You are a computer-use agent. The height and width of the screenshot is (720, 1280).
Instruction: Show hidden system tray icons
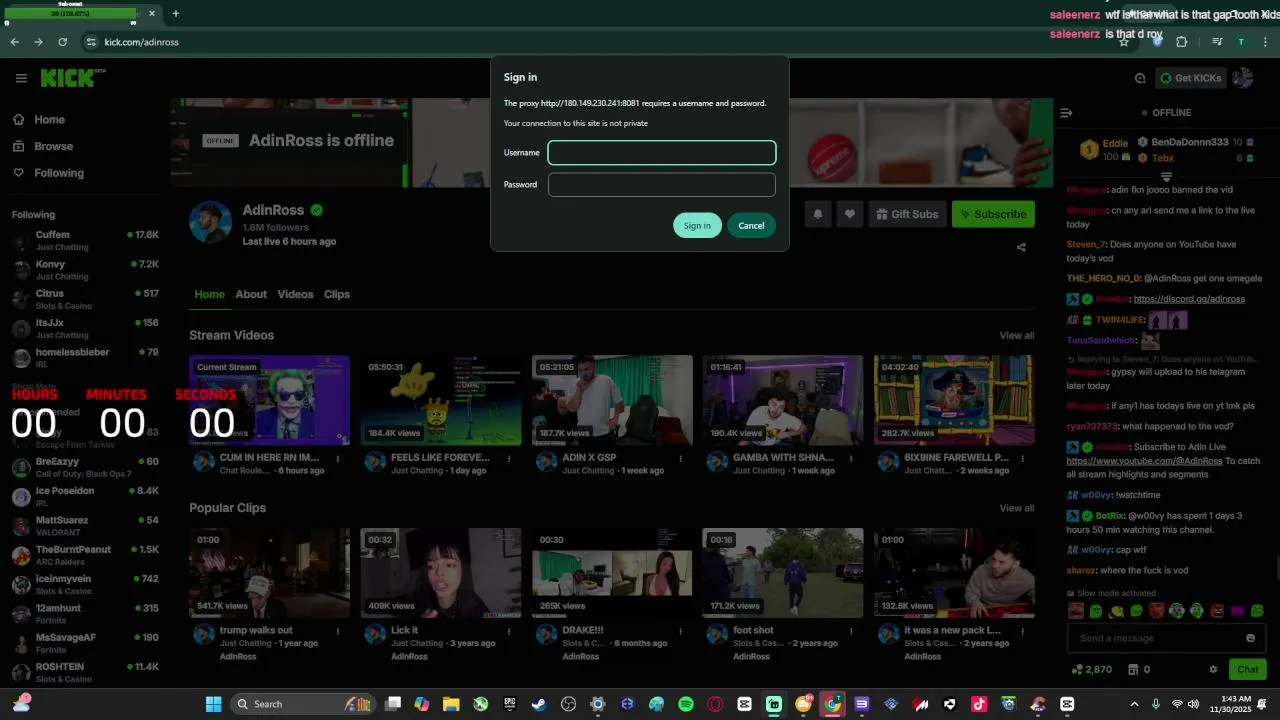tap(1134, 704)
